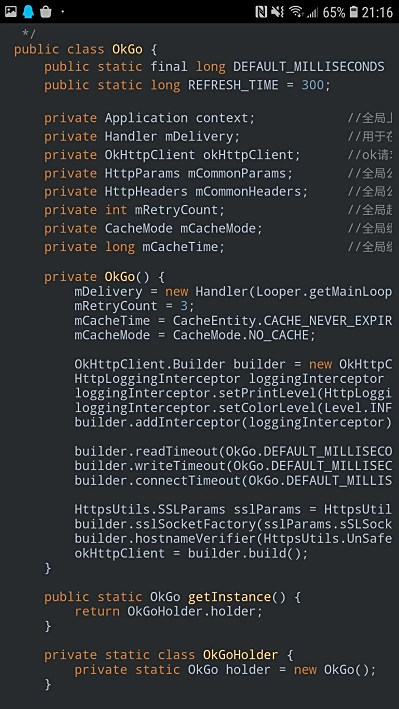Image resolution: width=399 pixels, height=709 pixels.
Task: Click the return OkGoHolder.holder statement
Action: coord(169,611)
